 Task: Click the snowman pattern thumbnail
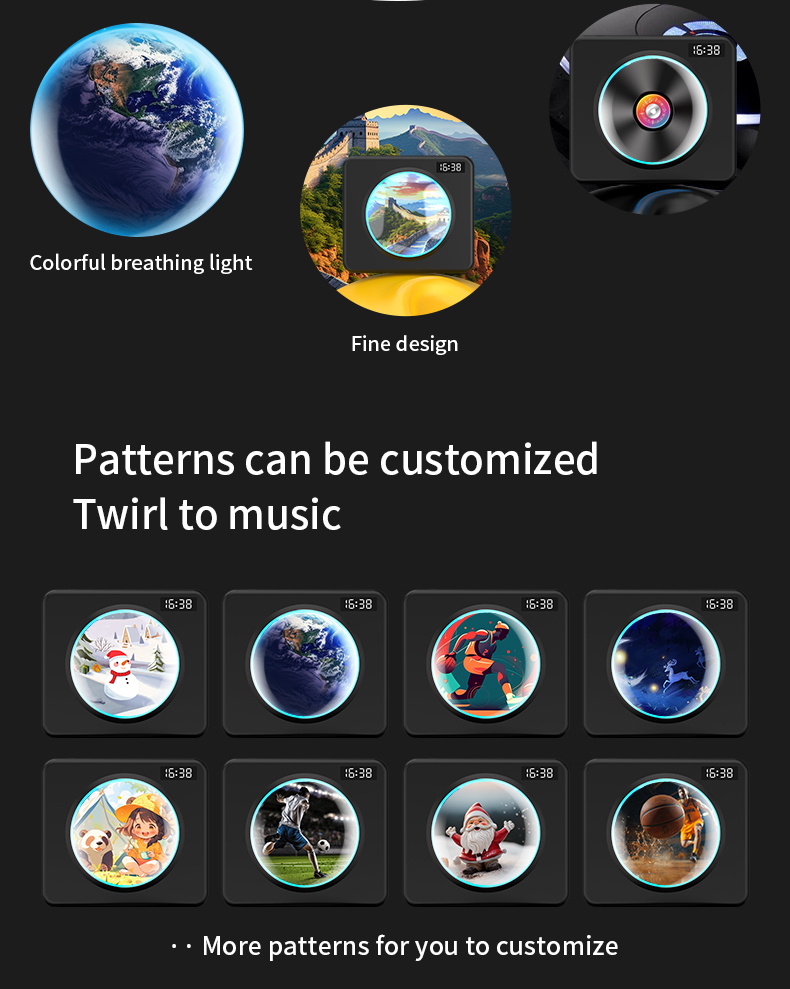point(125,663)
